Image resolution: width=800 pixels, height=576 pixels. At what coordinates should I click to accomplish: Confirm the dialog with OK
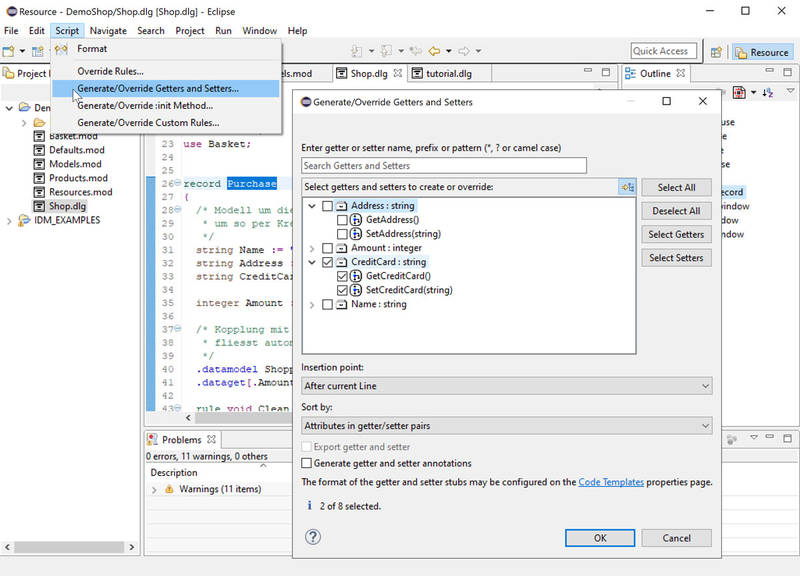coord(600,538)
